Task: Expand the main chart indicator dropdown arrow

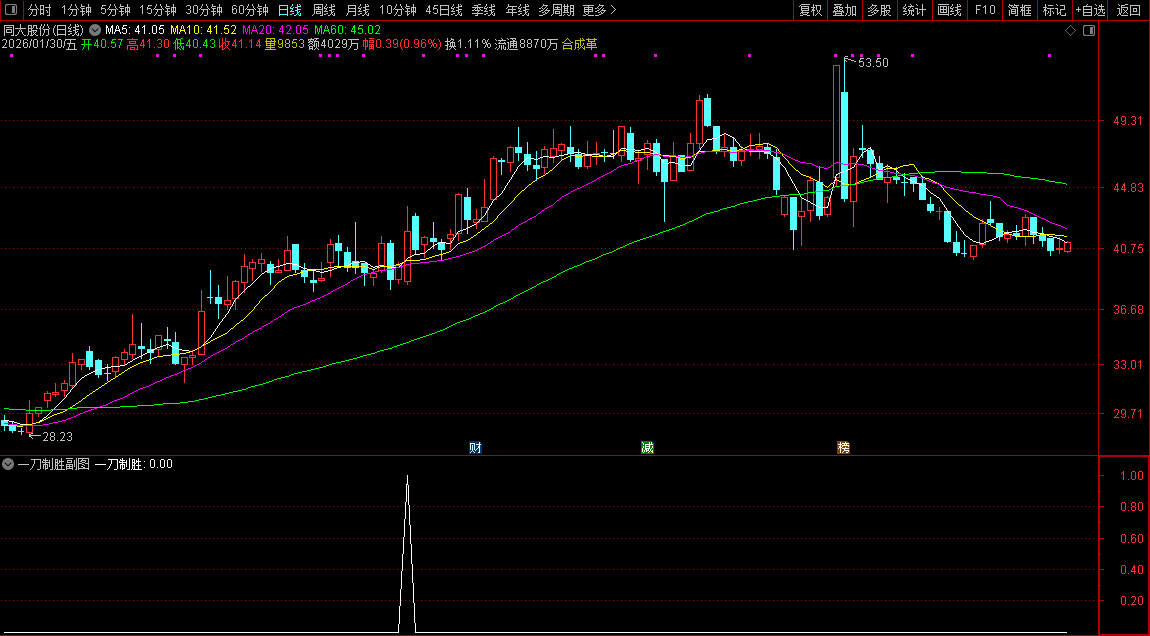Action: 95,30
